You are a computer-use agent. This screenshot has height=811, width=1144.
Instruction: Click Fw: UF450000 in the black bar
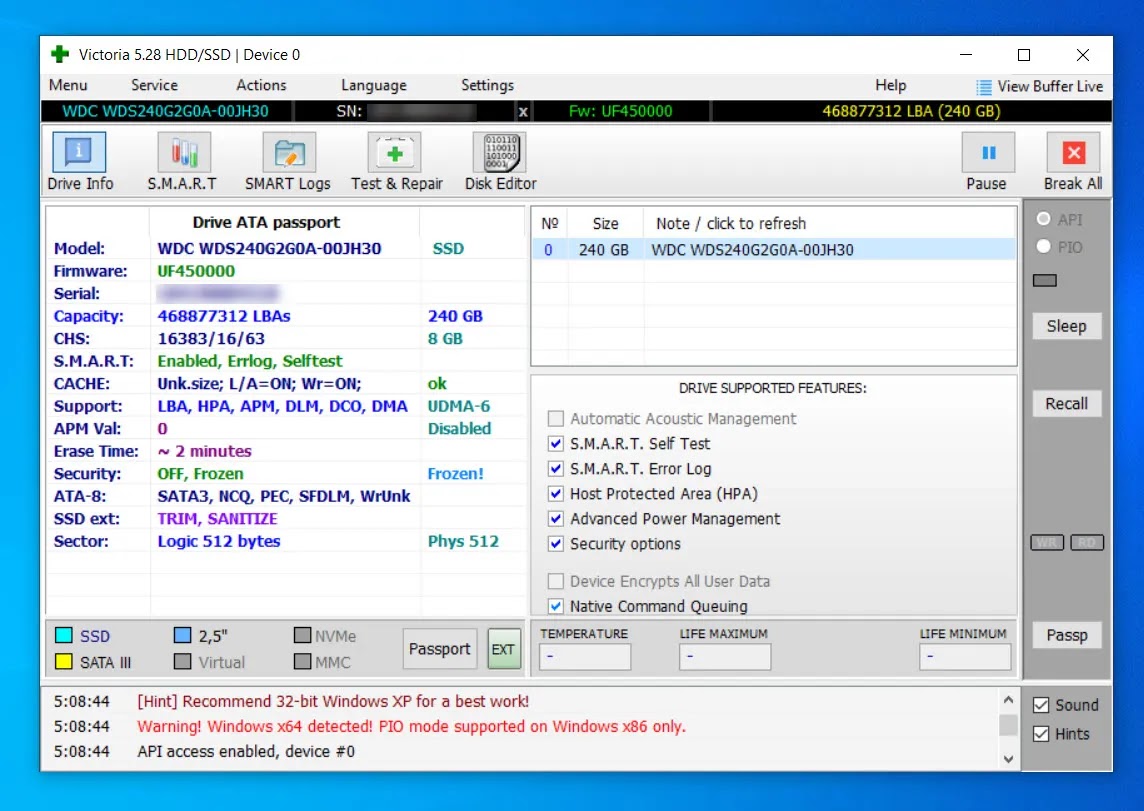point(620,112)
